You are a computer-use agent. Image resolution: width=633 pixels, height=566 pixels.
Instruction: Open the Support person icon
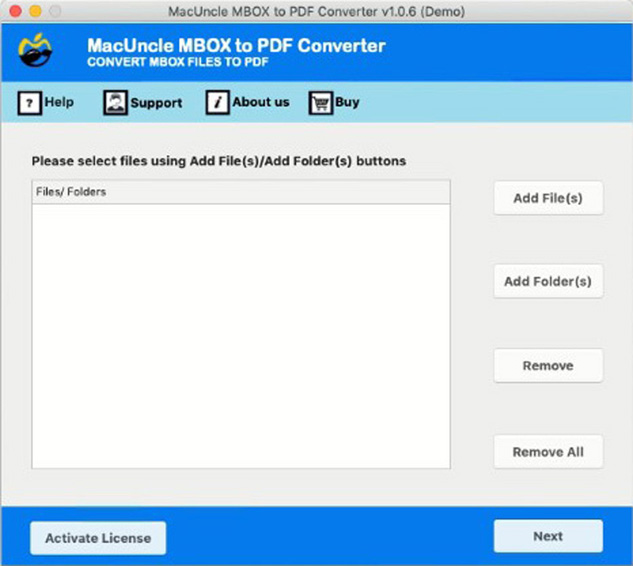click(x=115, y=103)
